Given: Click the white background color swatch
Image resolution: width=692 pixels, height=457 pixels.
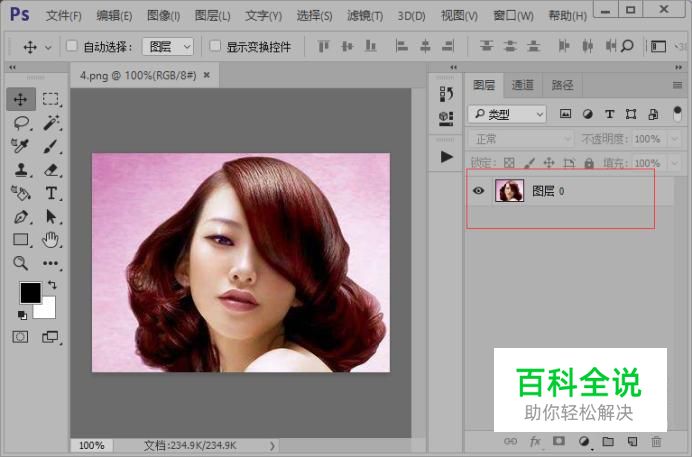Looking at the screenshot, I should 48,310.
